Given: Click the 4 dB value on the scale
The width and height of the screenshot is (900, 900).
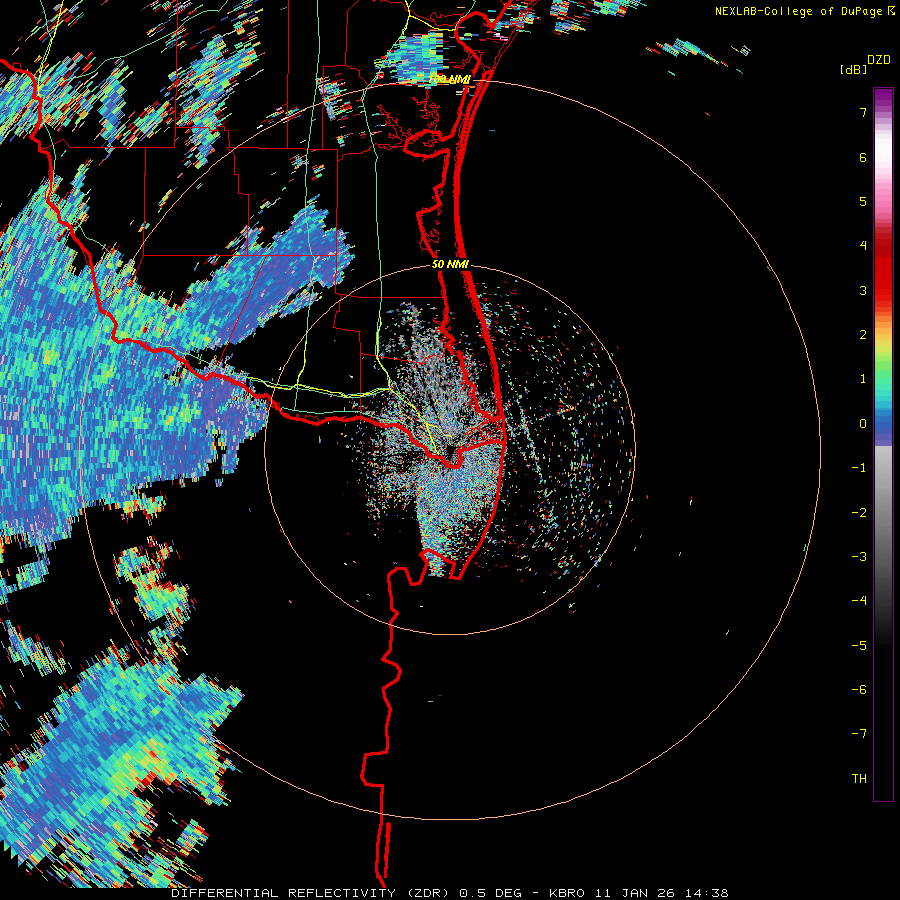Looking at the screenshot, I should [863, 246].
